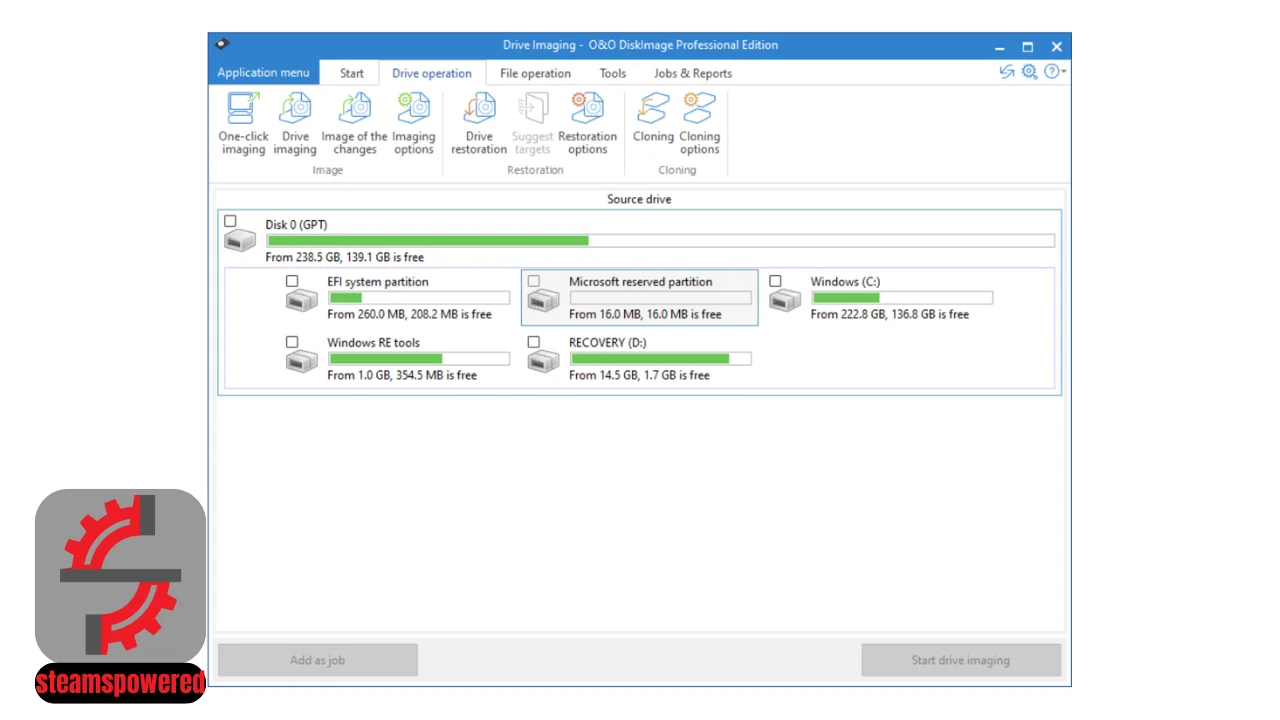Image resolution: width=1280 pixels, height=720 pixels.
Task: Click the EFI system partition usage bar
Action: click(x=419, y=298)
